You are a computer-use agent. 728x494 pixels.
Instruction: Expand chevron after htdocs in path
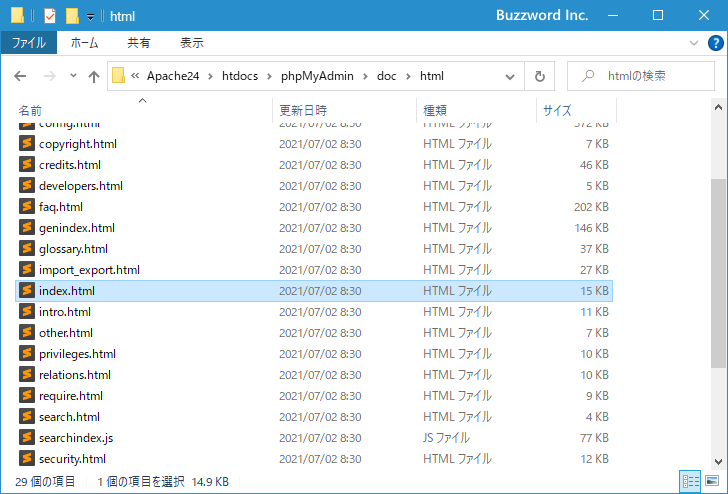click(269, 77)
